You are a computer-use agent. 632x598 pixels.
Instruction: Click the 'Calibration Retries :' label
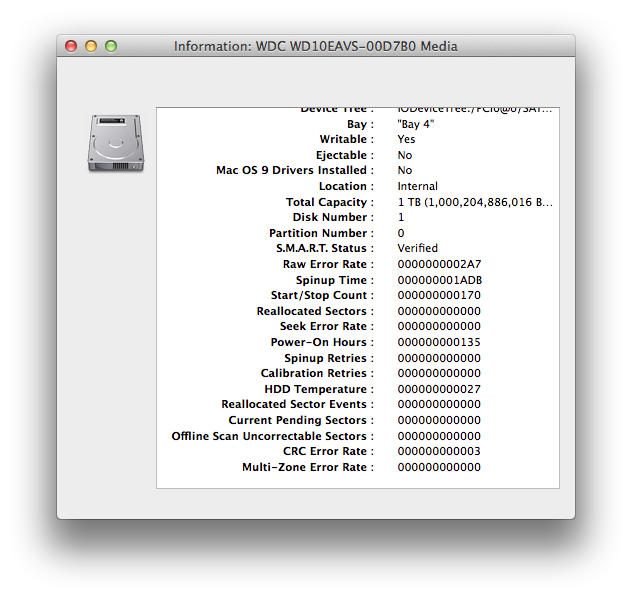click(x=317, y=373)
